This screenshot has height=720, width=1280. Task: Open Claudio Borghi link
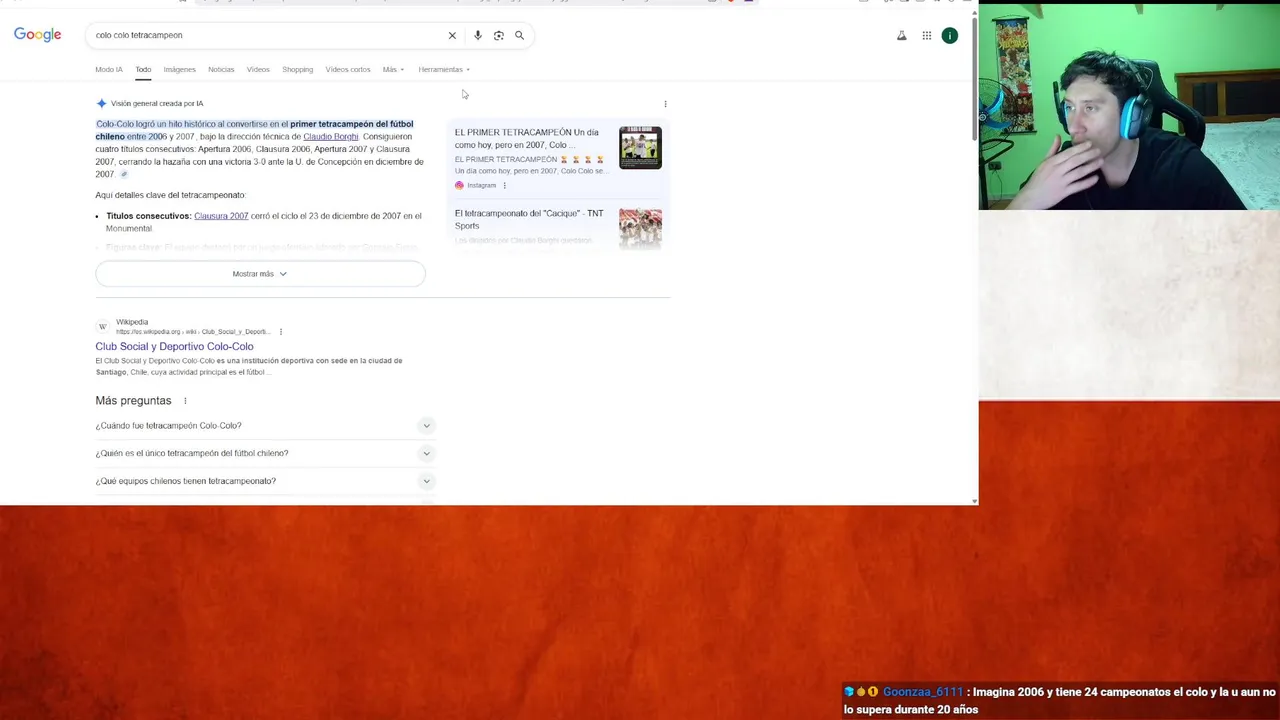point(331,137)
